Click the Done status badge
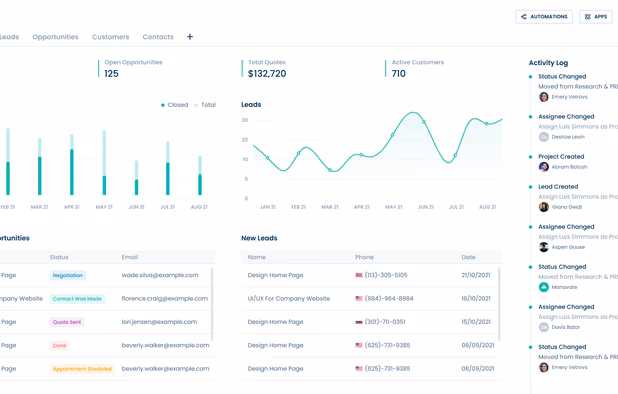 click(60, 346)
